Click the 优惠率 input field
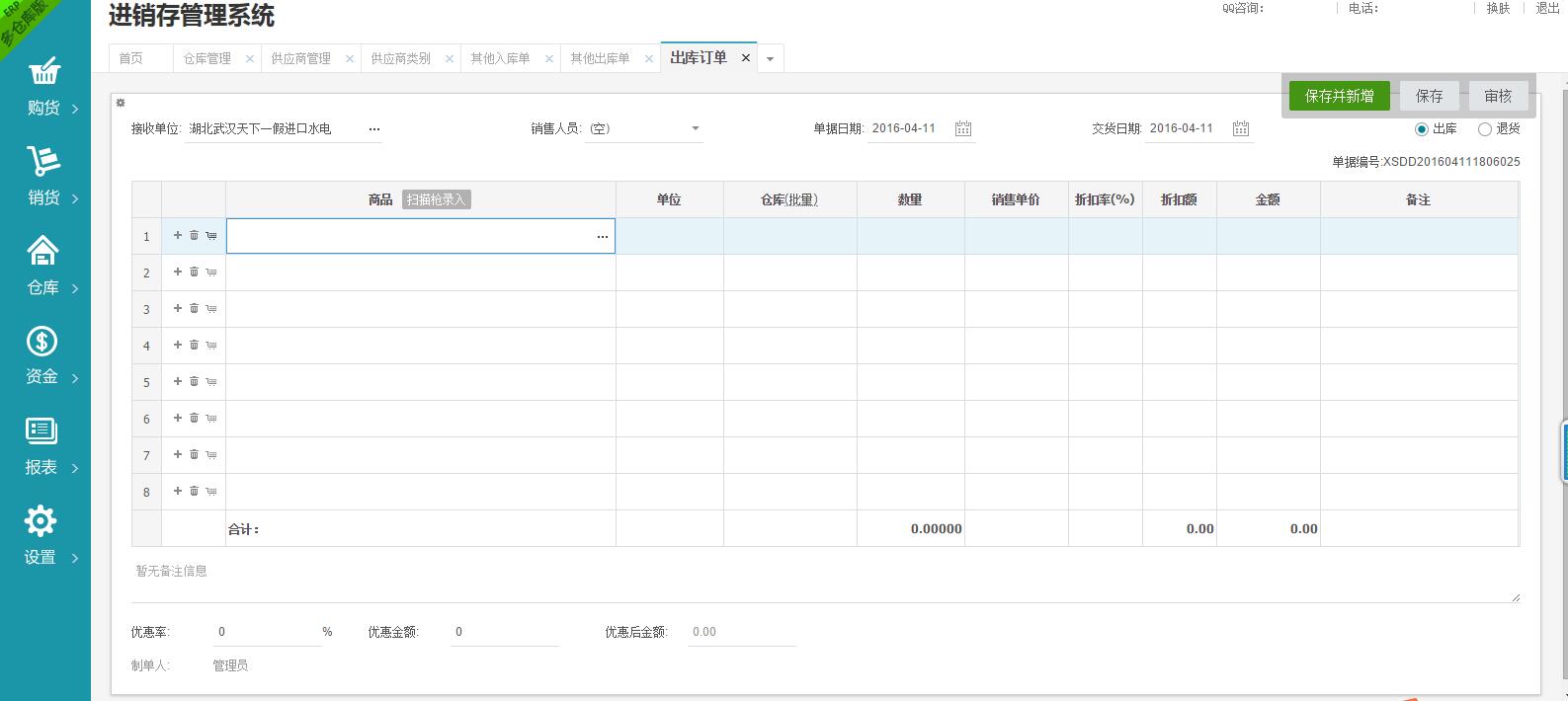This screenshot has width=1568, height=701. tap(267, 632)
